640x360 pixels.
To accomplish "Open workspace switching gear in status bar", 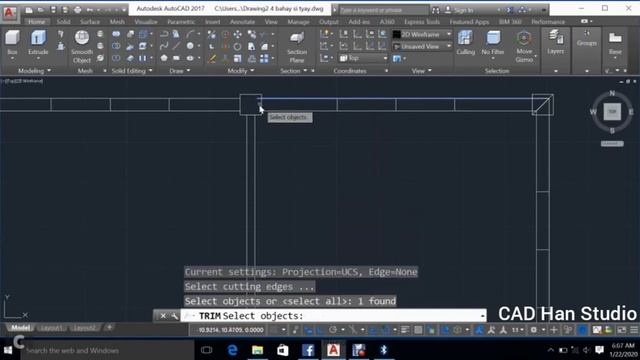I will tap(533, 330).
